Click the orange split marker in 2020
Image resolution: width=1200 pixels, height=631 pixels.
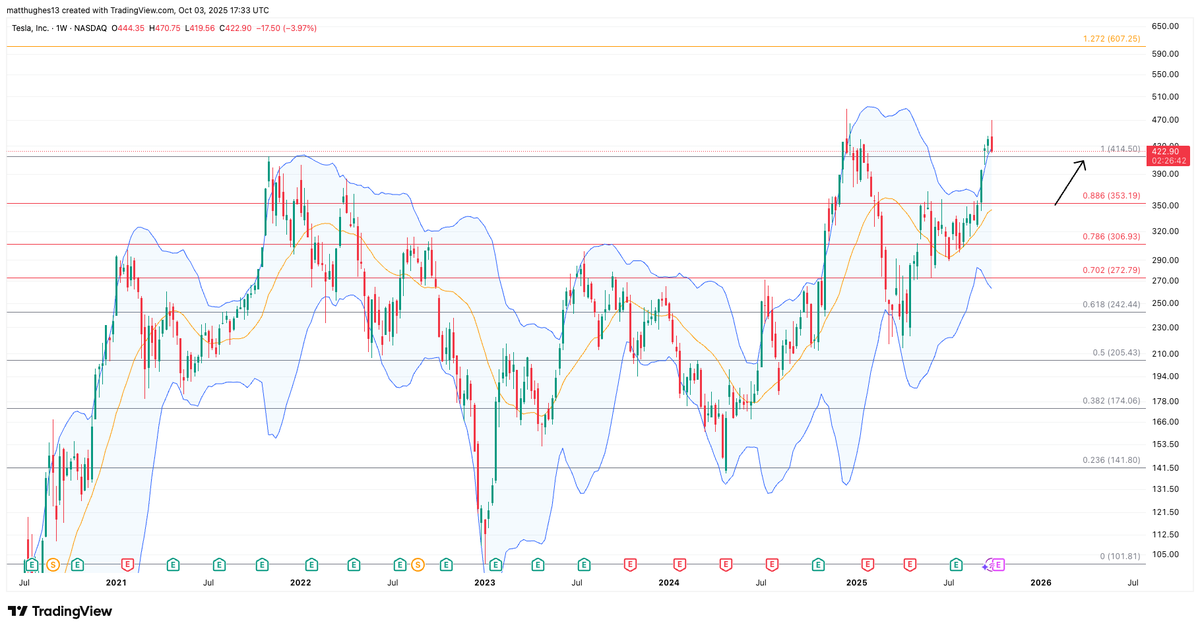[x=54, y=565]
